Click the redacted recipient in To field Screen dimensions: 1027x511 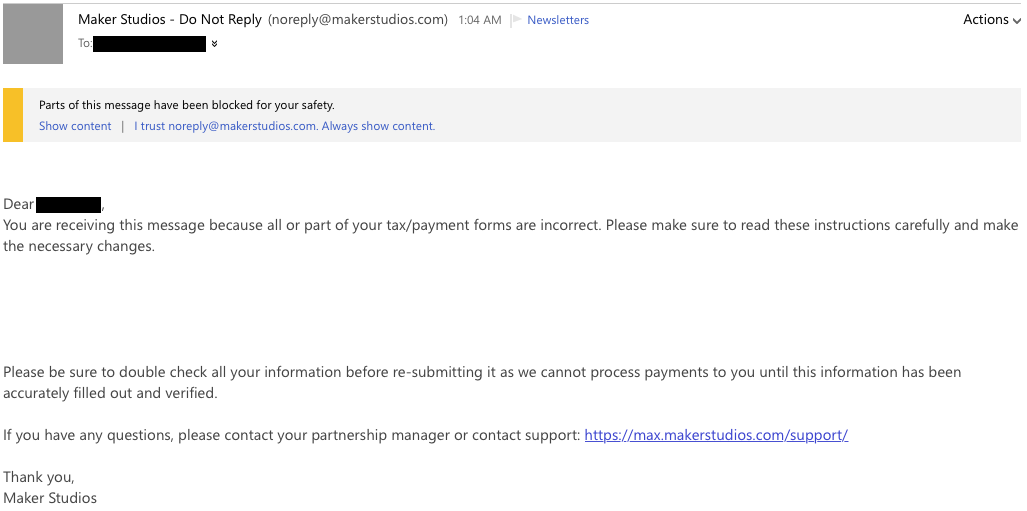coord(149,44)
